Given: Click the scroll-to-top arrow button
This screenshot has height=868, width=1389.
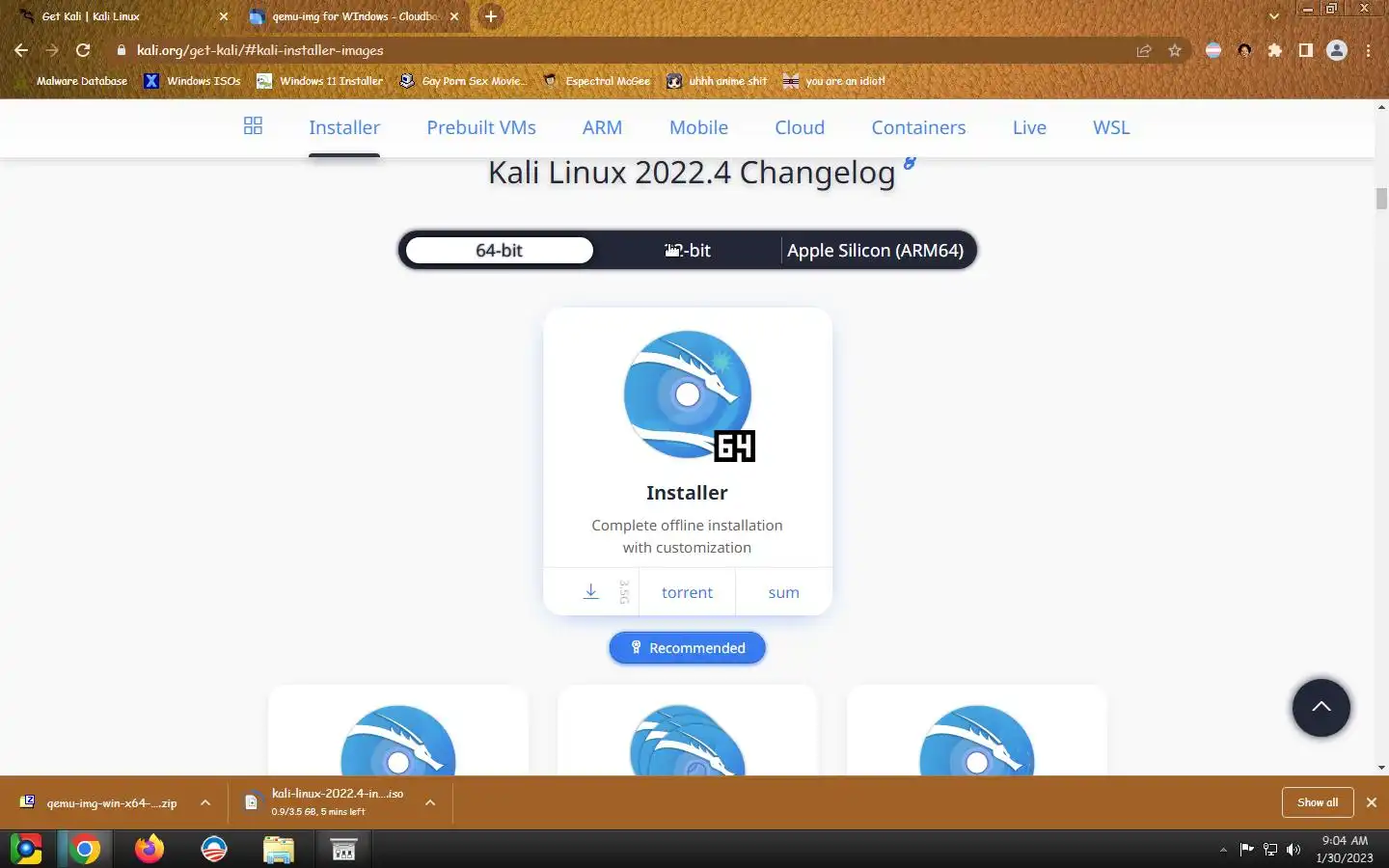Looking at the screenshot, I should click(x=1321, y=707).
